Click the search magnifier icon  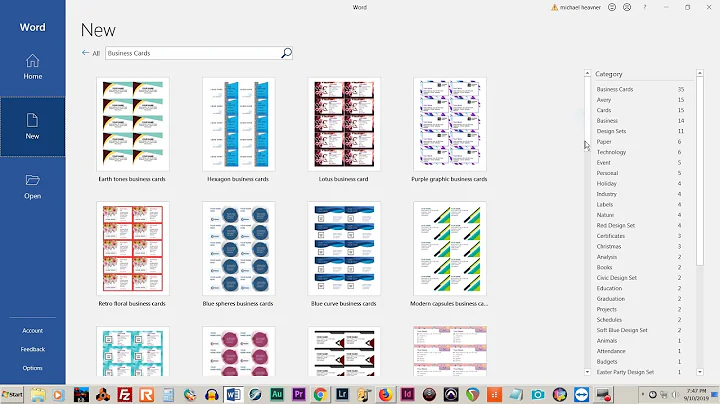286,53
